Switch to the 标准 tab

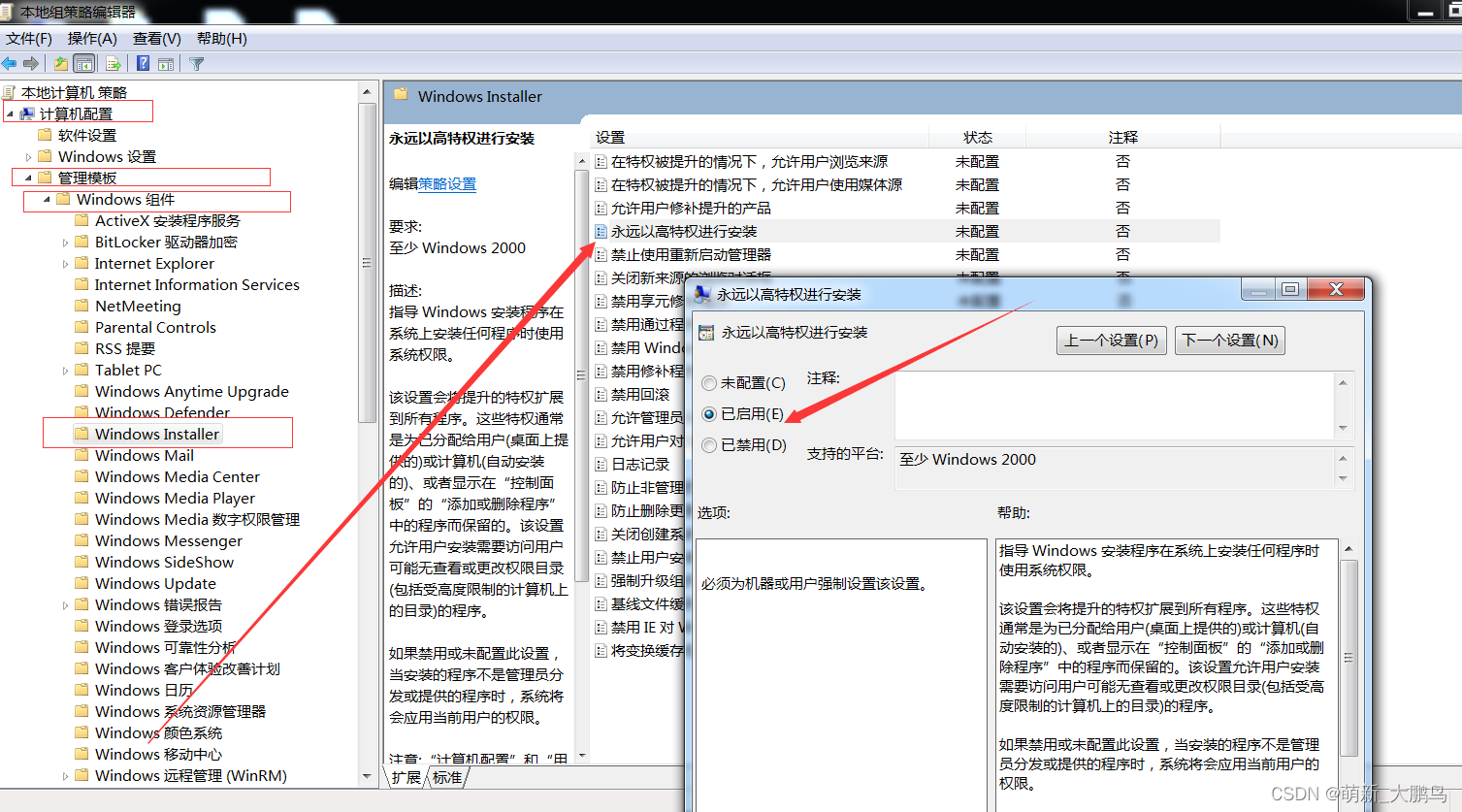448,778
